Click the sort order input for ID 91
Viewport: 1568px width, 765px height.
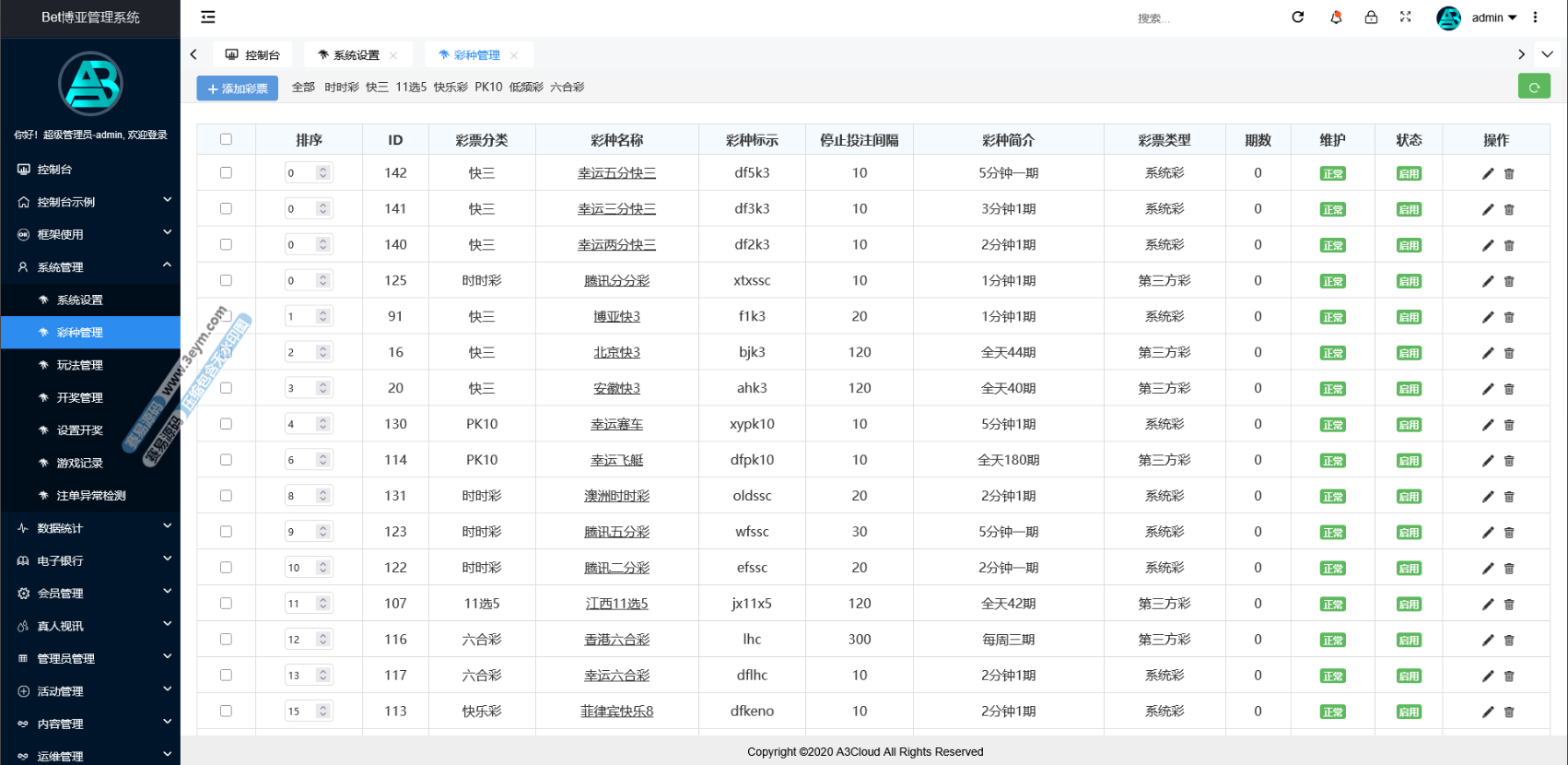301,316
